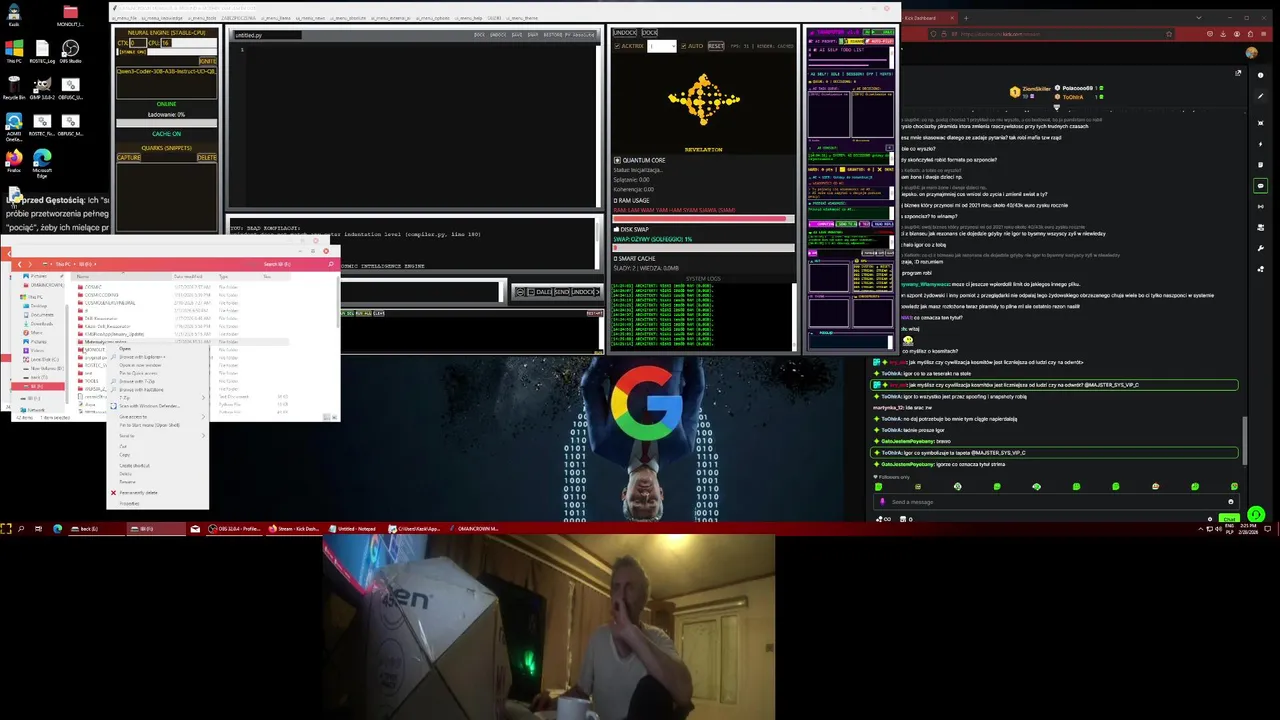1280x720 pixels.
Task: Click the CAPTURE snippet button
Action: (129, 157)
